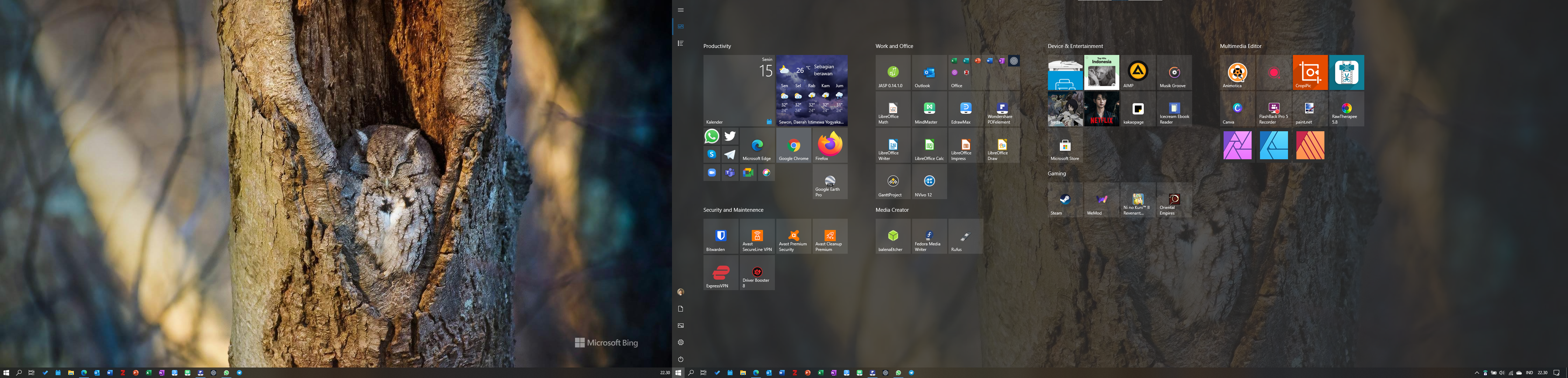Launch the Animotica tile
The height and width of the screenshot is (378, 1568).
click(1237, 72)
